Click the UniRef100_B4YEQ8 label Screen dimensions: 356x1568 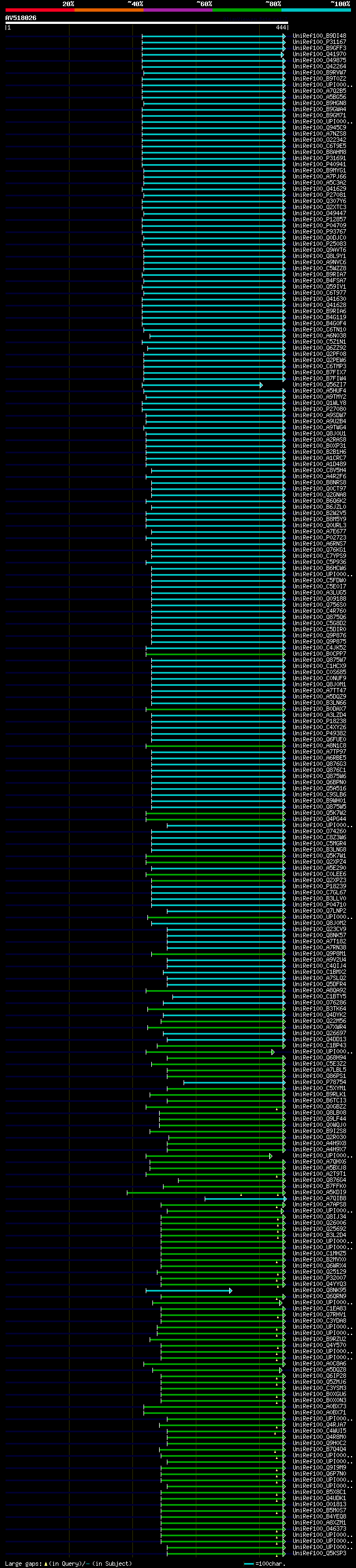(319, 1516)
